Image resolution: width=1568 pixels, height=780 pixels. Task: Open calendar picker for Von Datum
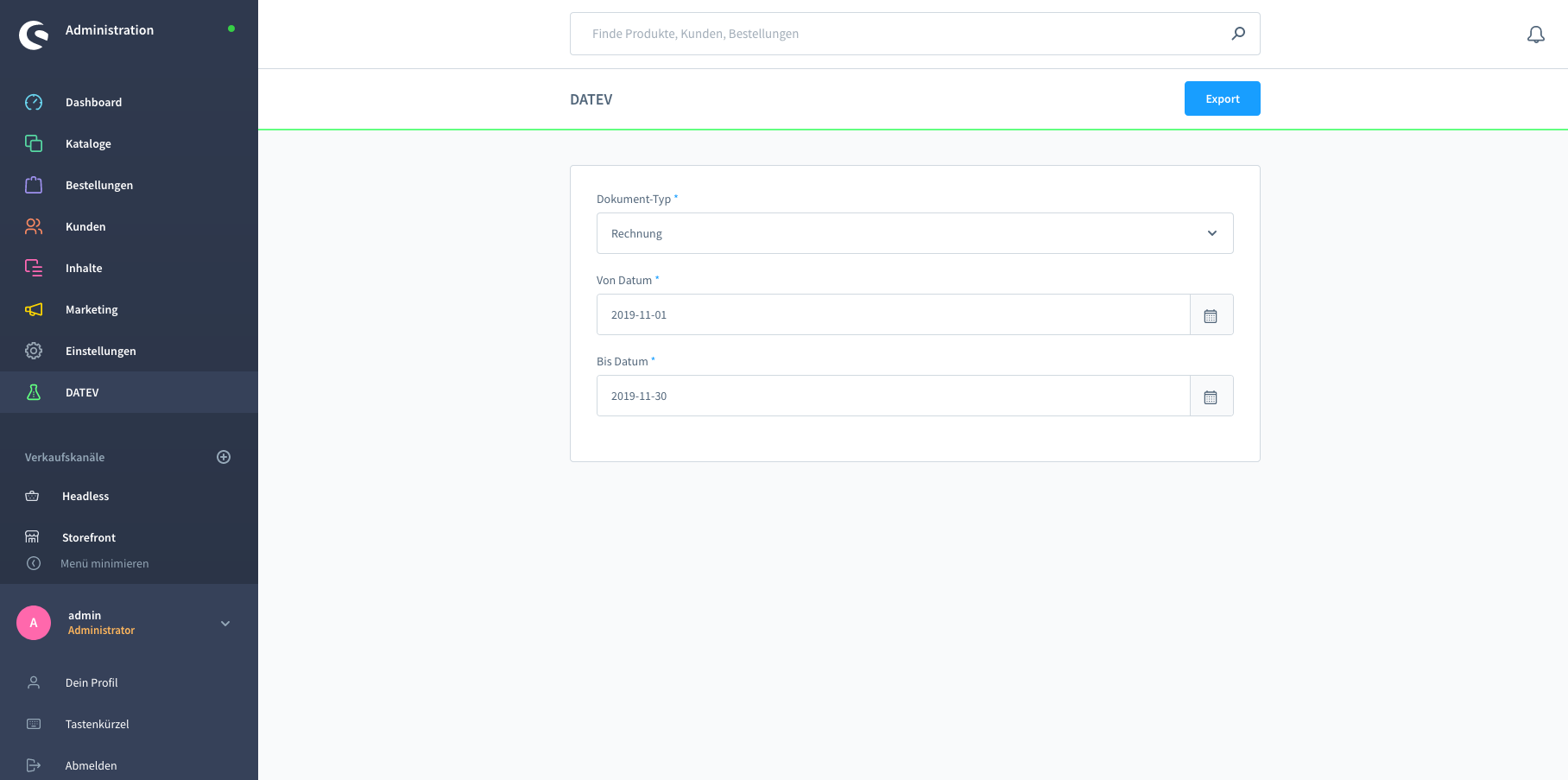1211,315
